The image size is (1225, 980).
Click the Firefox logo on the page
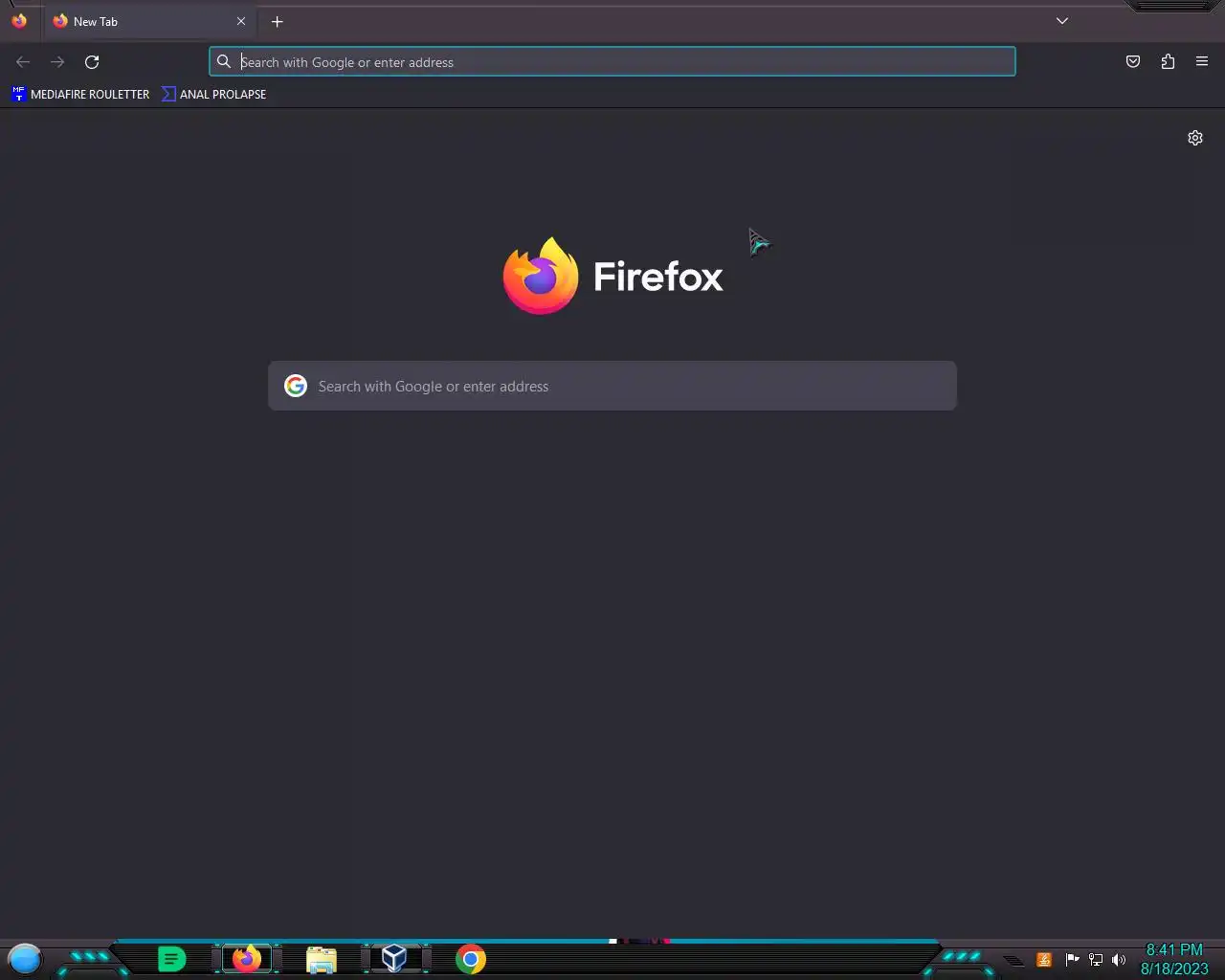612,276
